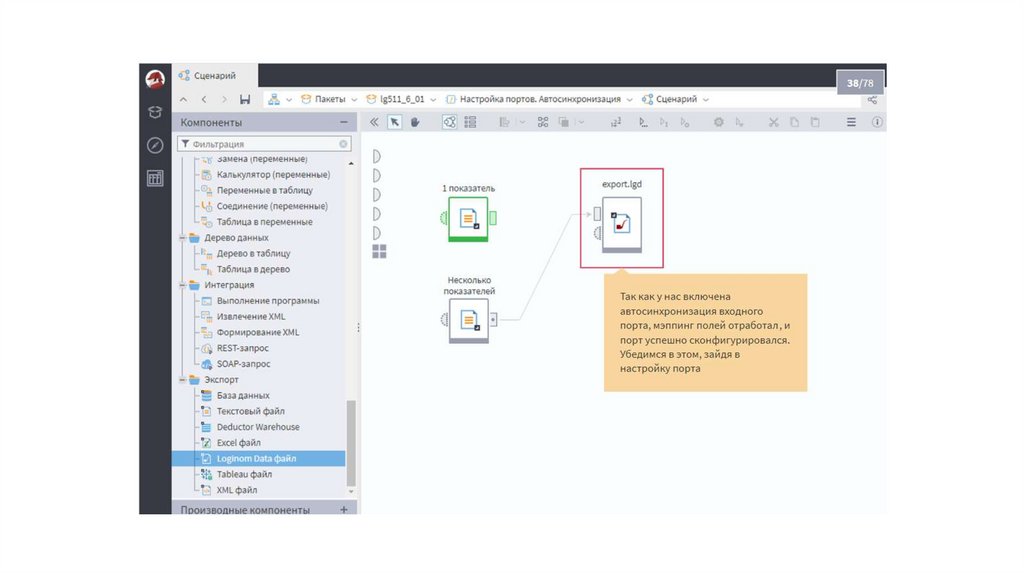Select the '1 показатель' node

tap(468, 218)
